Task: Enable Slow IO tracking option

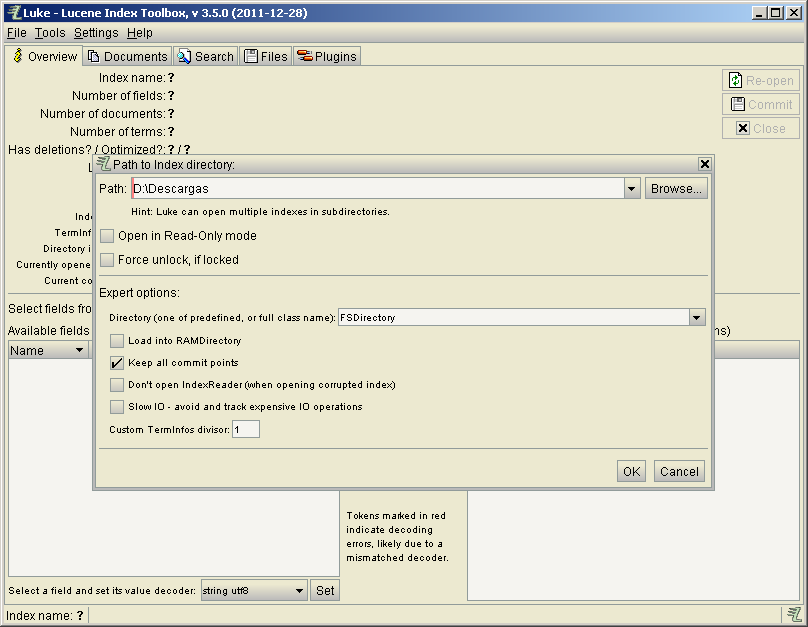Action: point(117,407)
